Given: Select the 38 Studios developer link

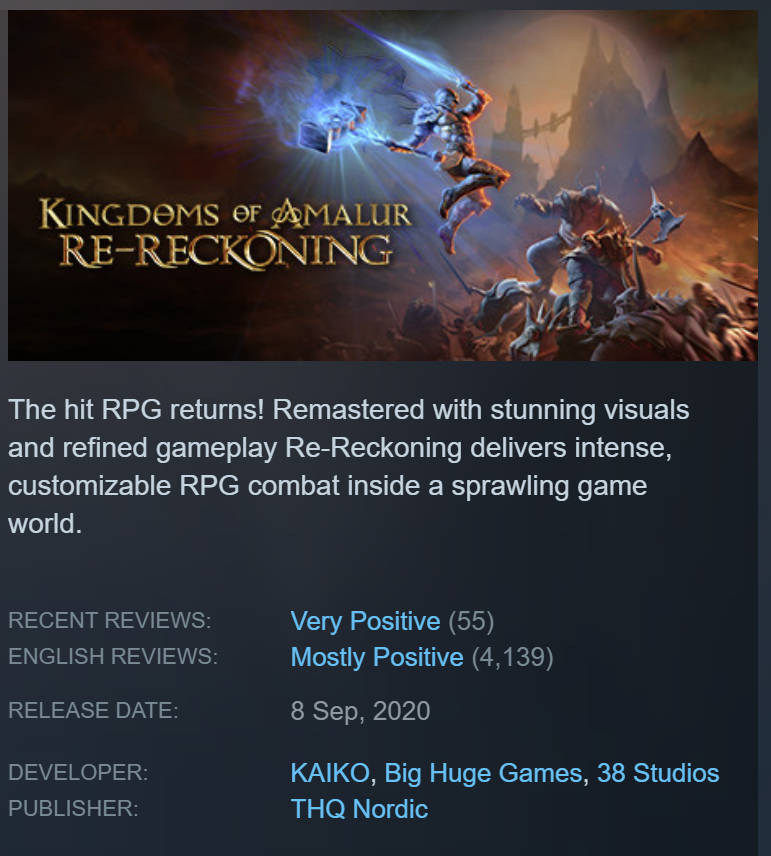Looking at the screenshot, I should pyautogui.click(x=658, y=773).
